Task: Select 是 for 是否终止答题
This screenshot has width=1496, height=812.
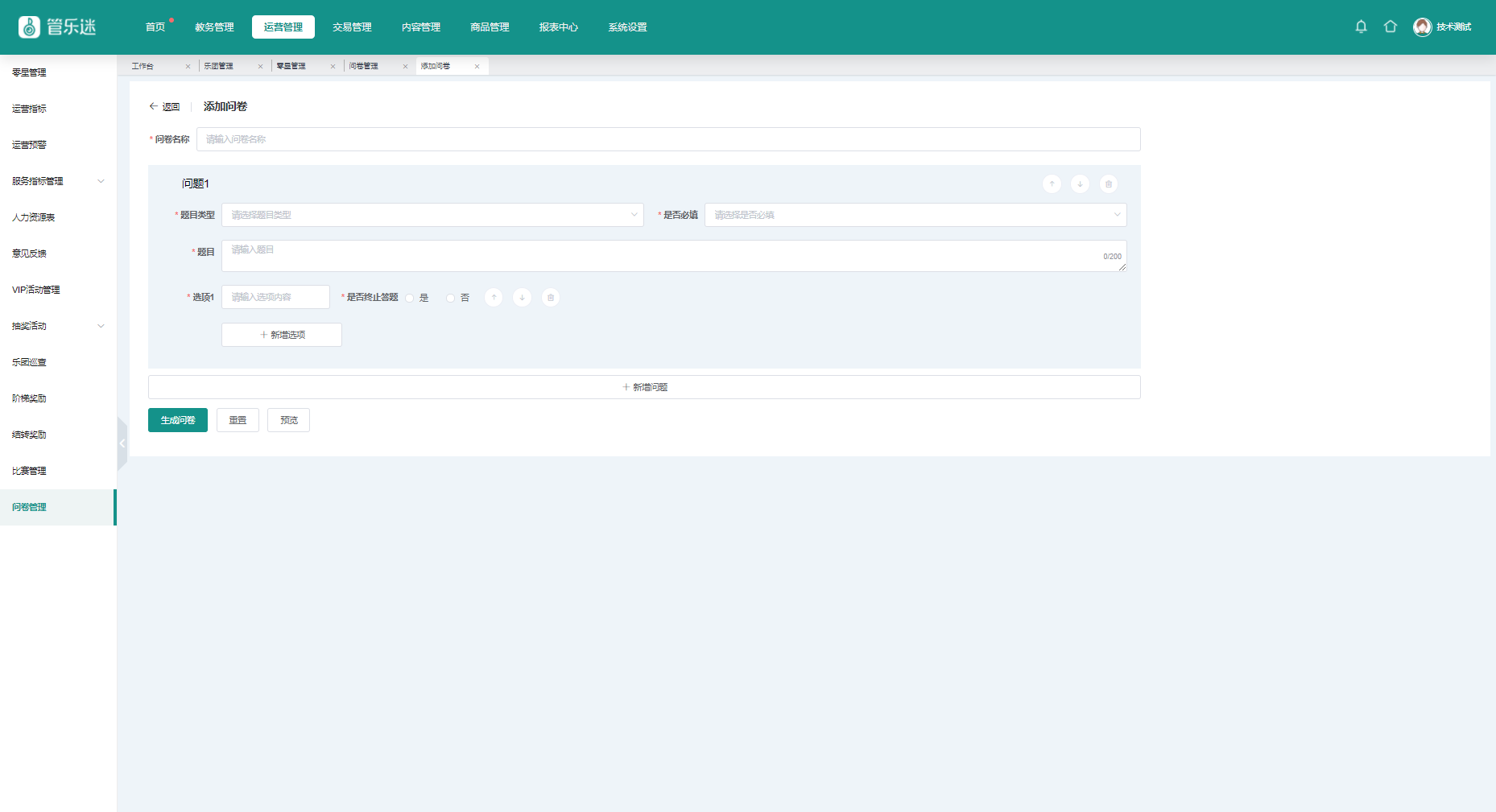Action: pyautogui.click(x=410, y=299)
